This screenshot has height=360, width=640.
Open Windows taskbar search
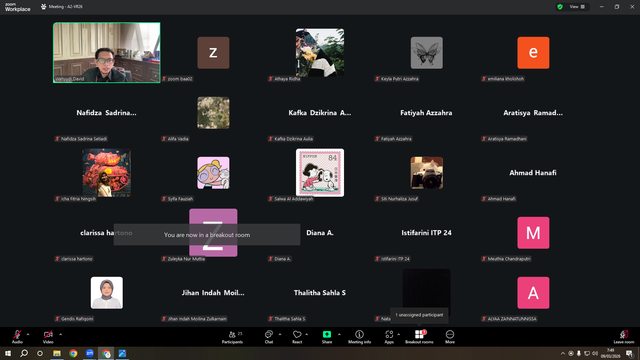(24, 353)
